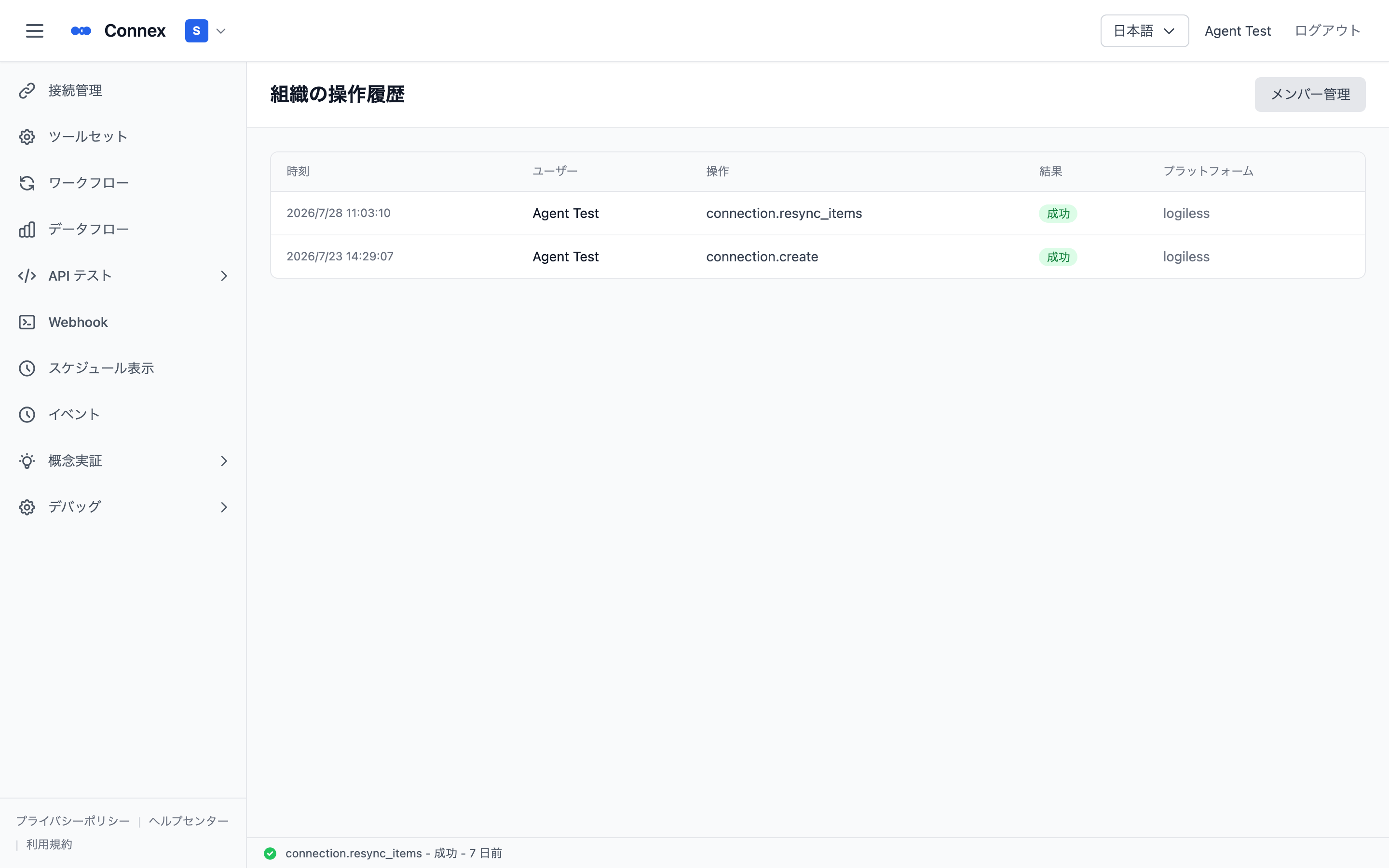Click Agent Test in the connection.create row
Screen dimensions: 1389x868
click(x=565, y=257)
